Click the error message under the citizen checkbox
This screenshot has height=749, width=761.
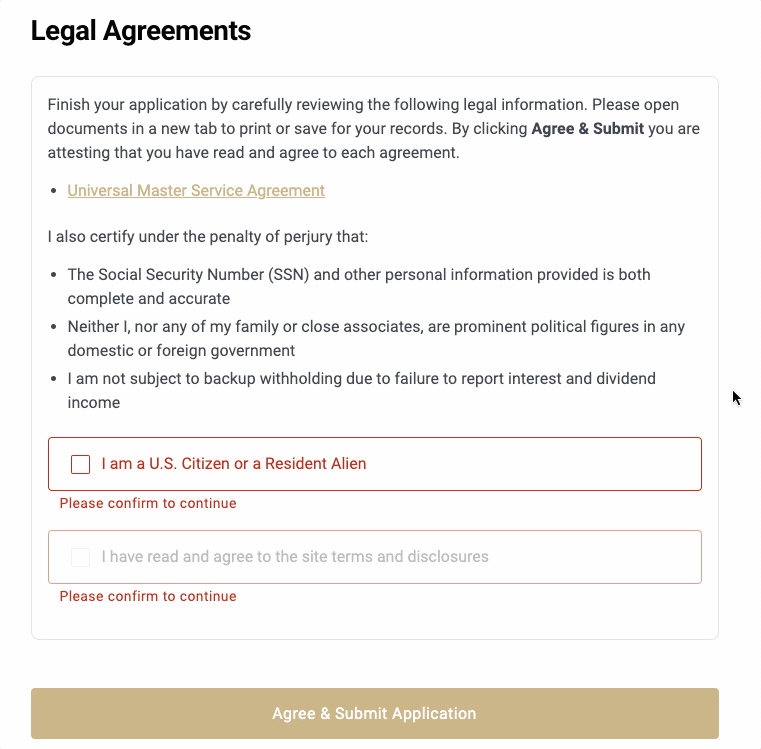[x=148, y=504]
